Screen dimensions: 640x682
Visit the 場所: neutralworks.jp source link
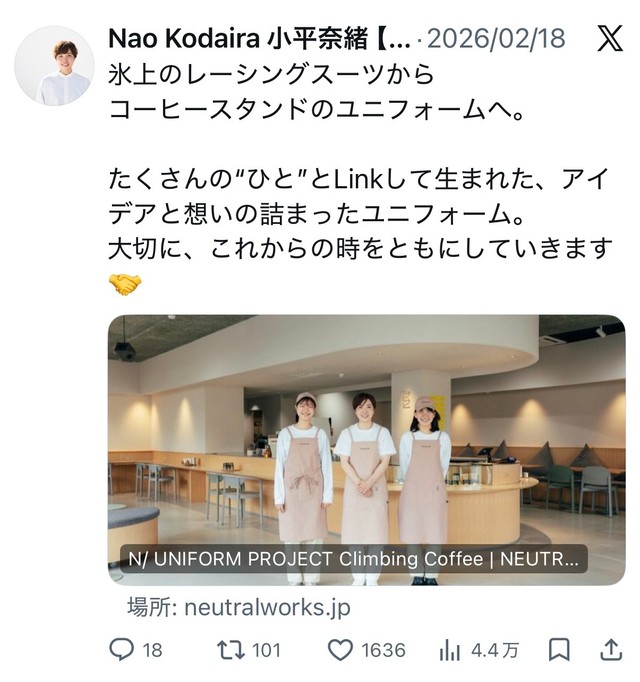[x=238, y=607]
